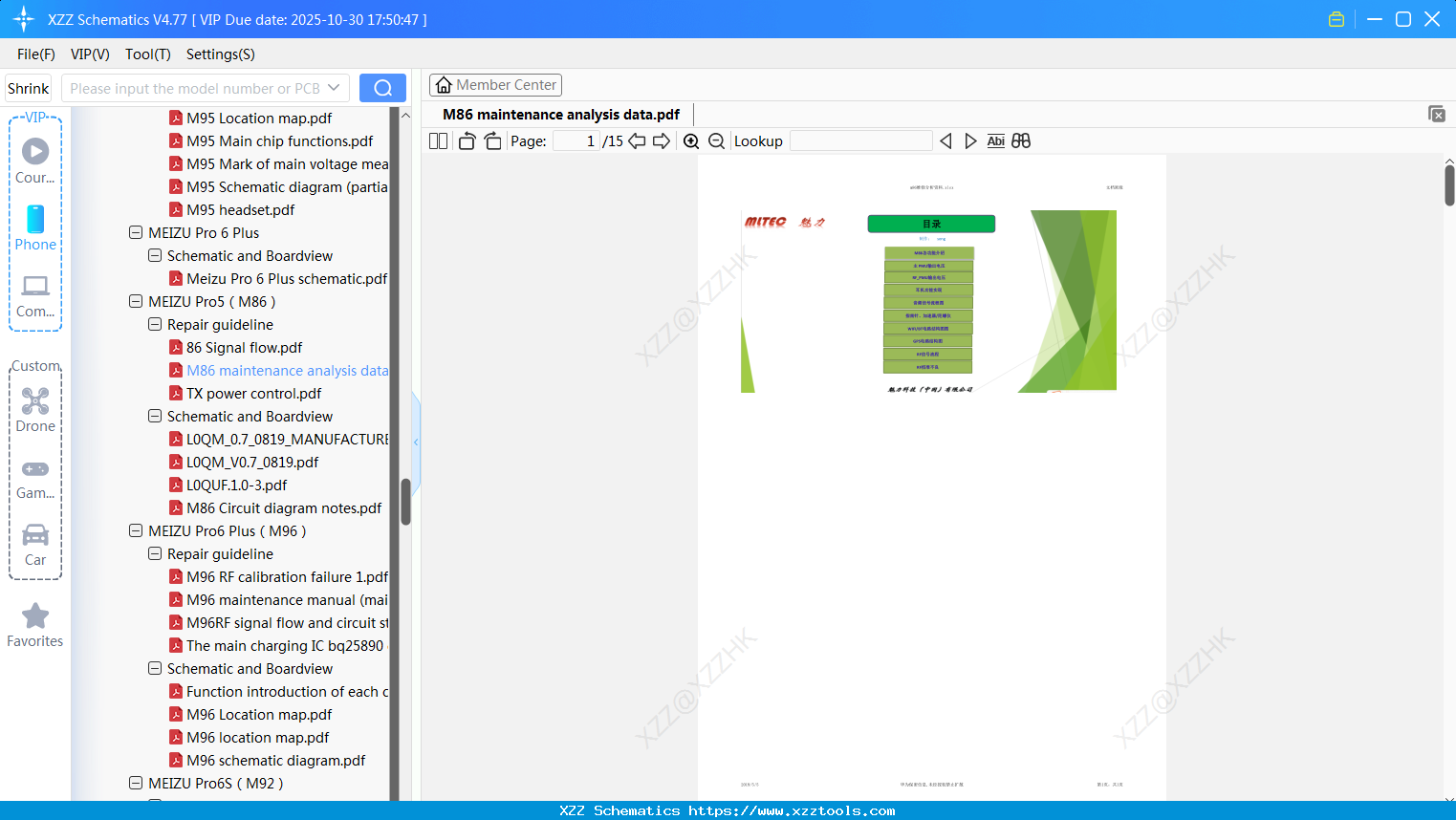Open the VIP(V) menu

(x=90, y=54)
